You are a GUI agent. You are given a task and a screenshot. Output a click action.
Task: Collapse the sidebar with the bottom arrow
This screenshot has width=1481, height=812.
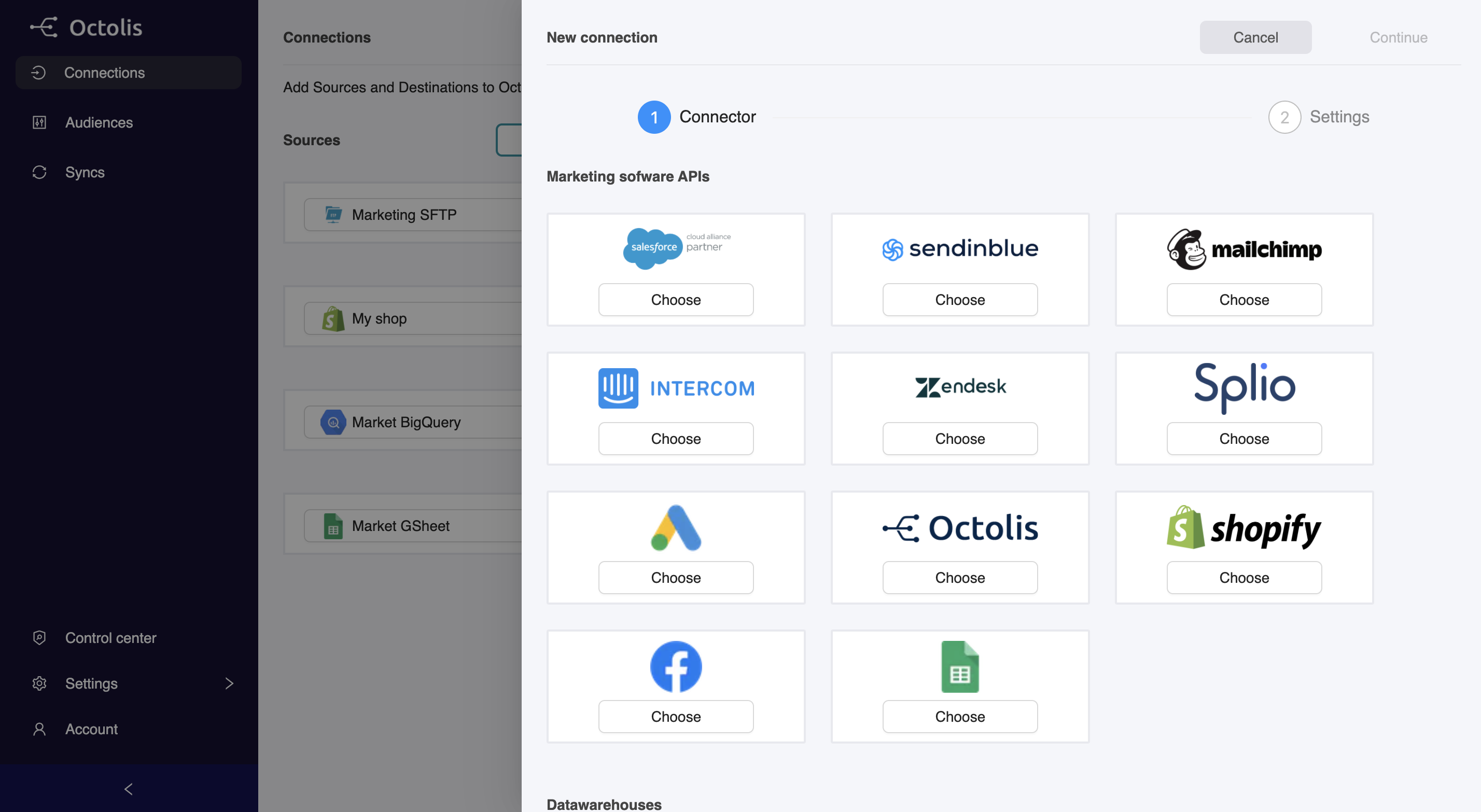click(x=129, y=789)
